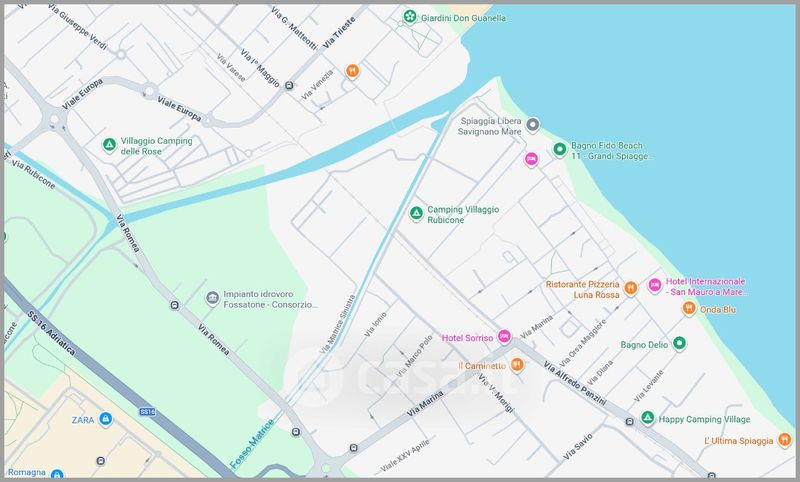Open the Camping Villaggio Rubicone marker
The height and width of the screenshot is (482, 800).
417,213
